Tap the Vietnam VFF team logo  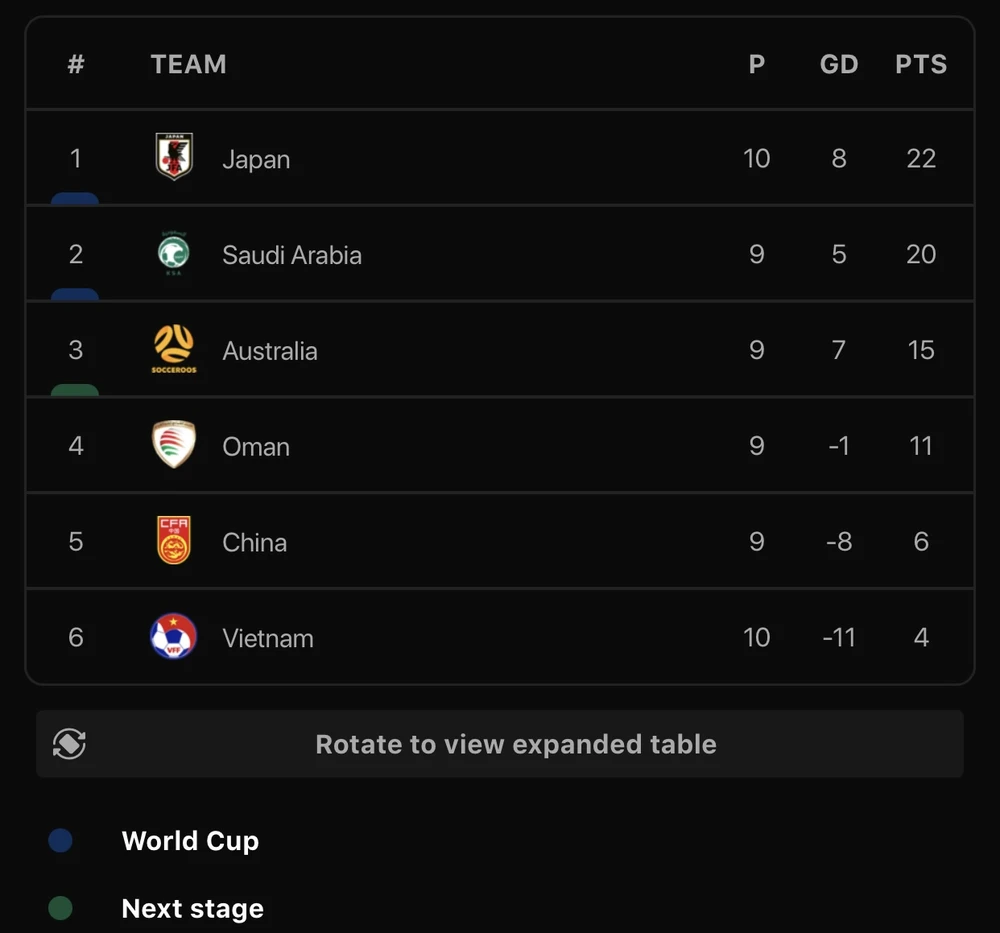(x=174, y=637)
